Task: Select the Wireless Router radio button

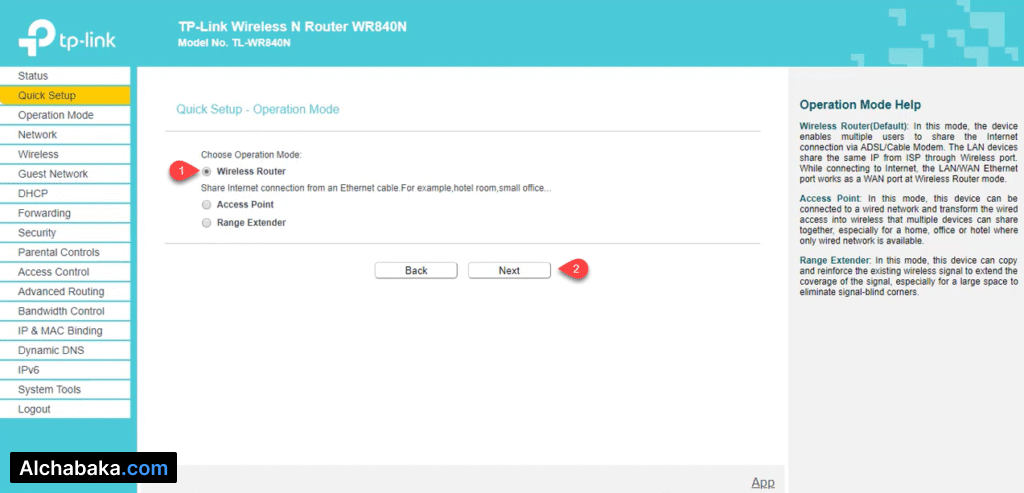Action: [206, 172]
